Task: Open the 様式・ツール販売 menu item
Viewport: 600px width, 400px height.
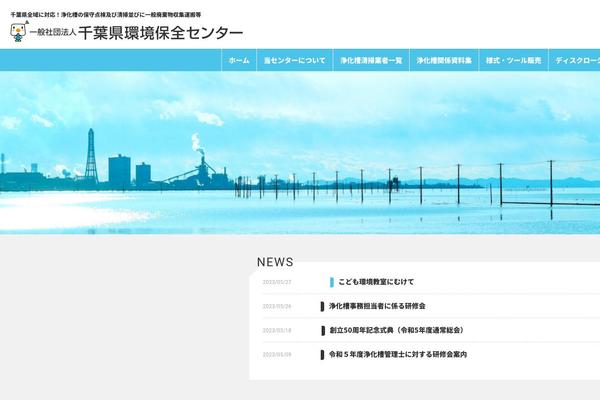Action: [514, 60]
